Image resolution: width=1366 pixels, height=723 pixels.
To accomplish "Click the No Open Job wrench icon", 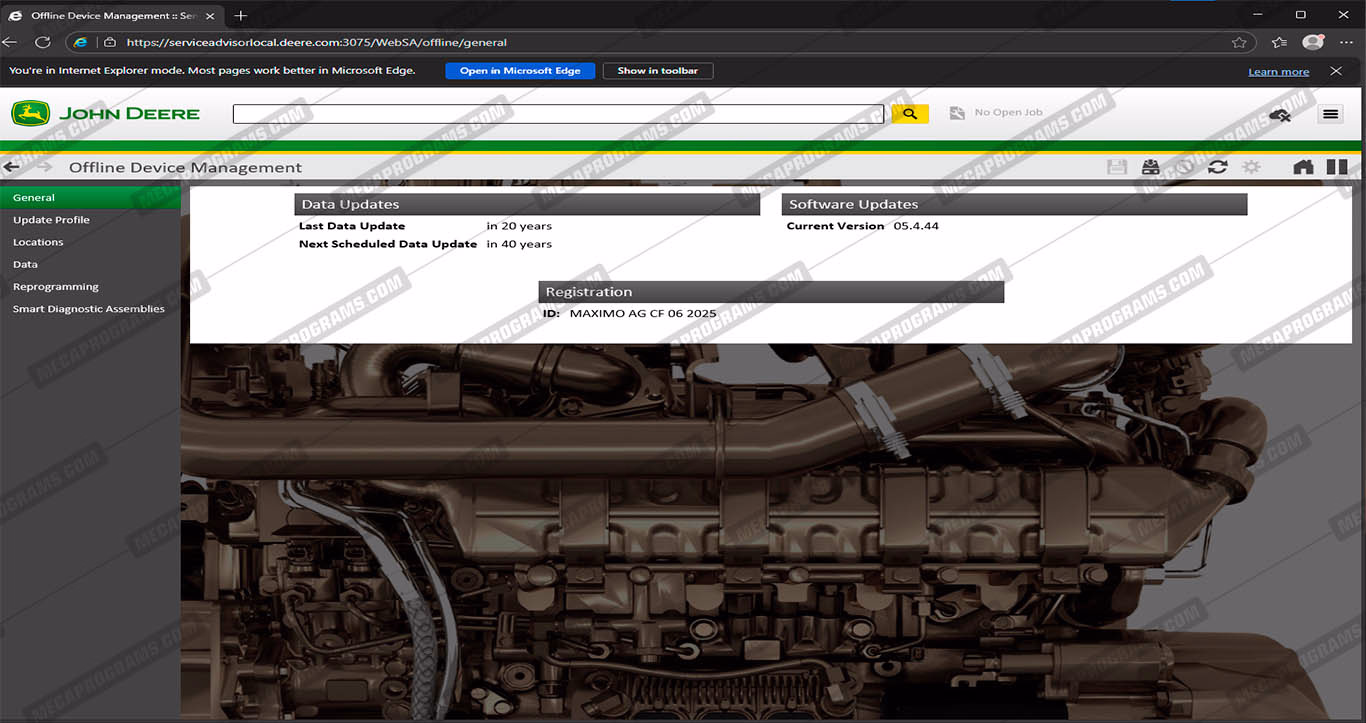I will tap(956, 113).
